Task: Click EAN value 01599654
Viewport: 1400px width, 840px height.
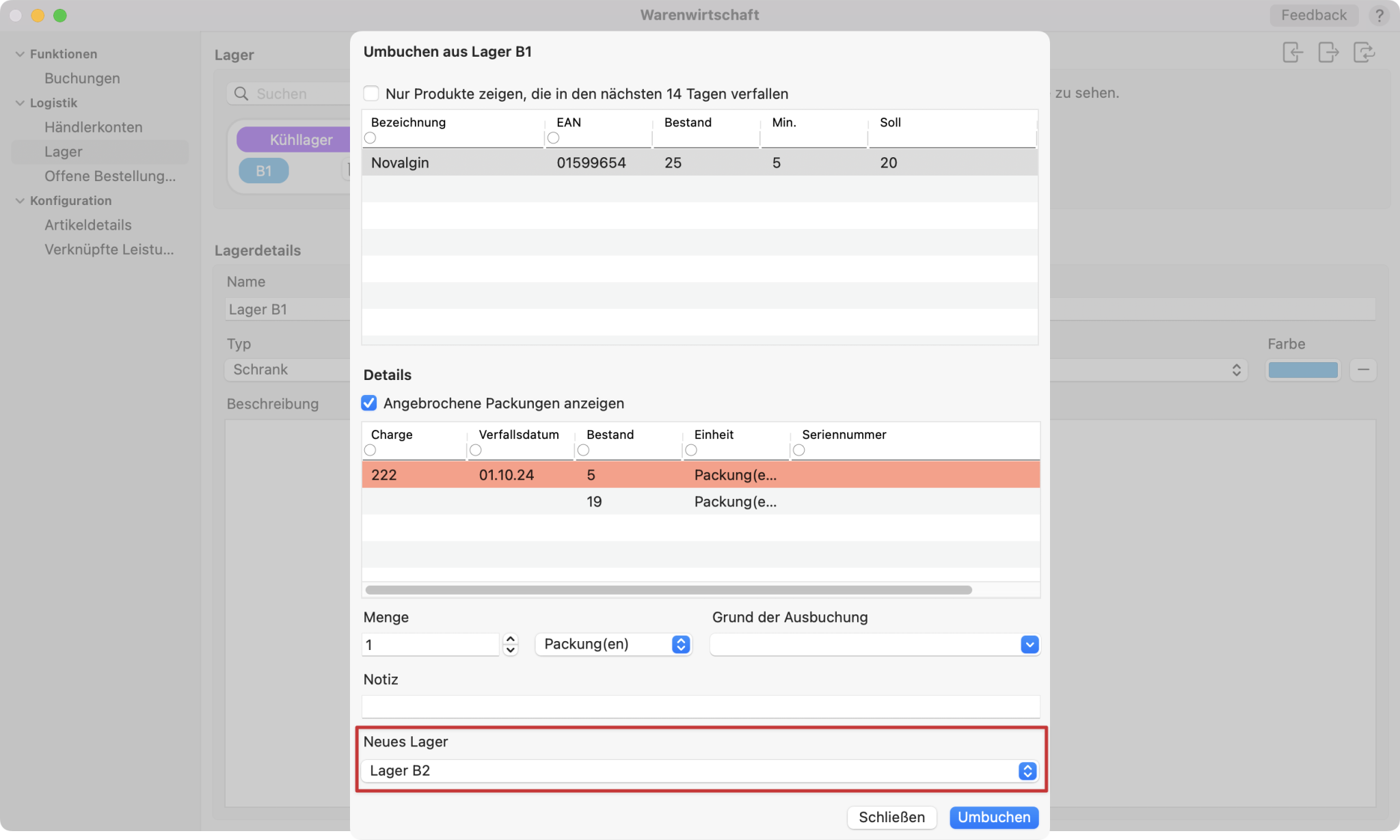Action: point(591,163)
